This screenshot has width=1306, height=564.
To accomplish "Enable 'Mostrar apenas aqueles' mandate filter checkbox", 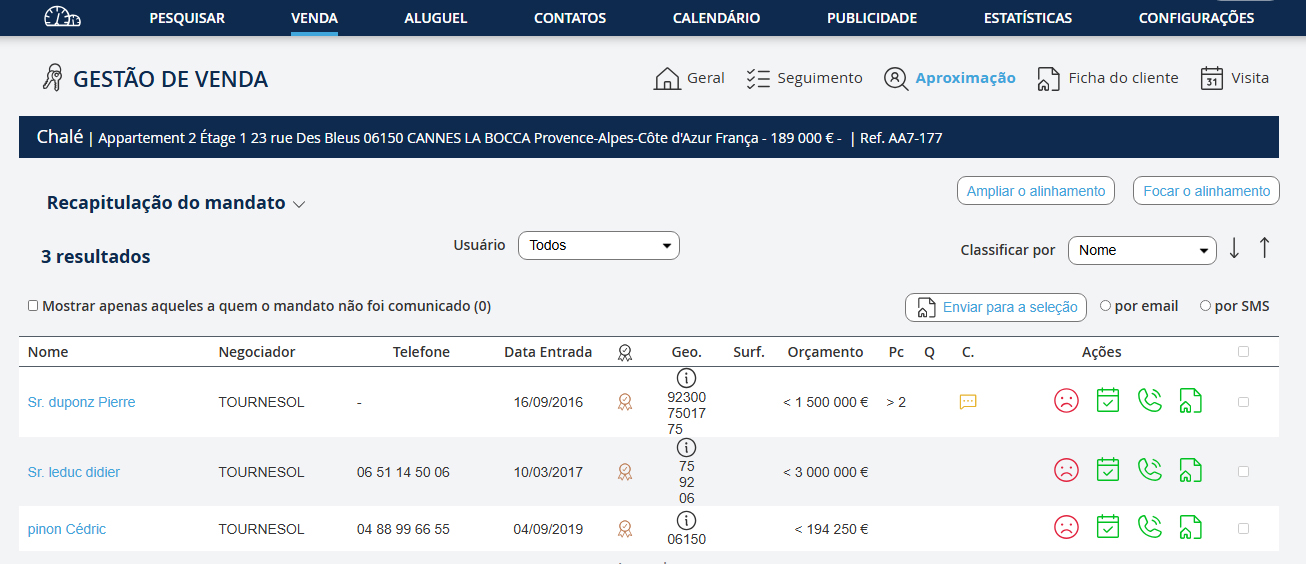I will (33, 306).
